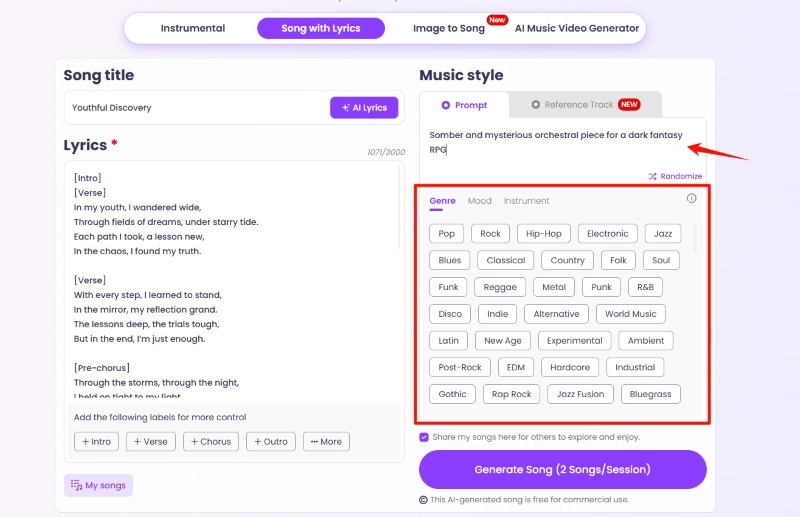Select Experimental genre tag
This screenshot has width=800, height=517.
[x=574, y=340]
